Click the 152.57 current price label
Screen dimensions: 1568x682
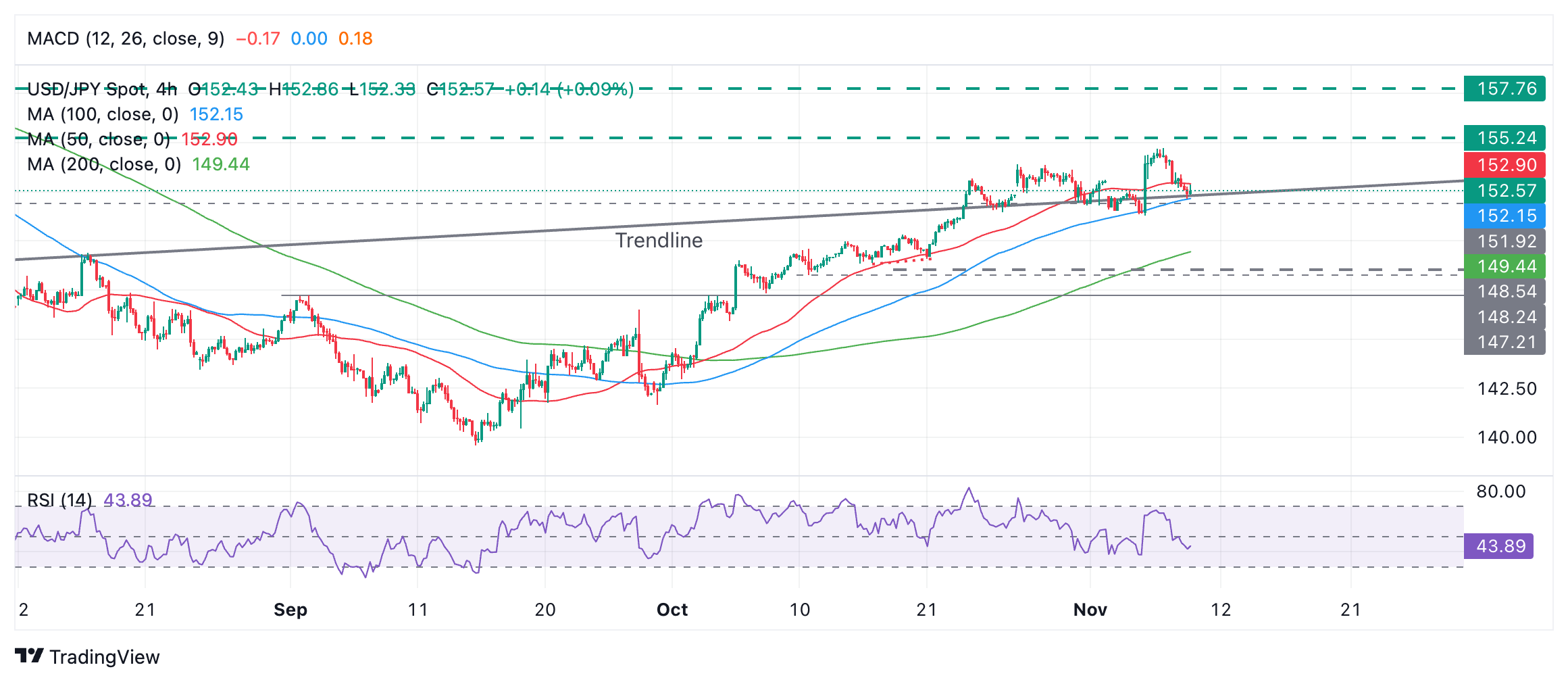point(1504,191)
